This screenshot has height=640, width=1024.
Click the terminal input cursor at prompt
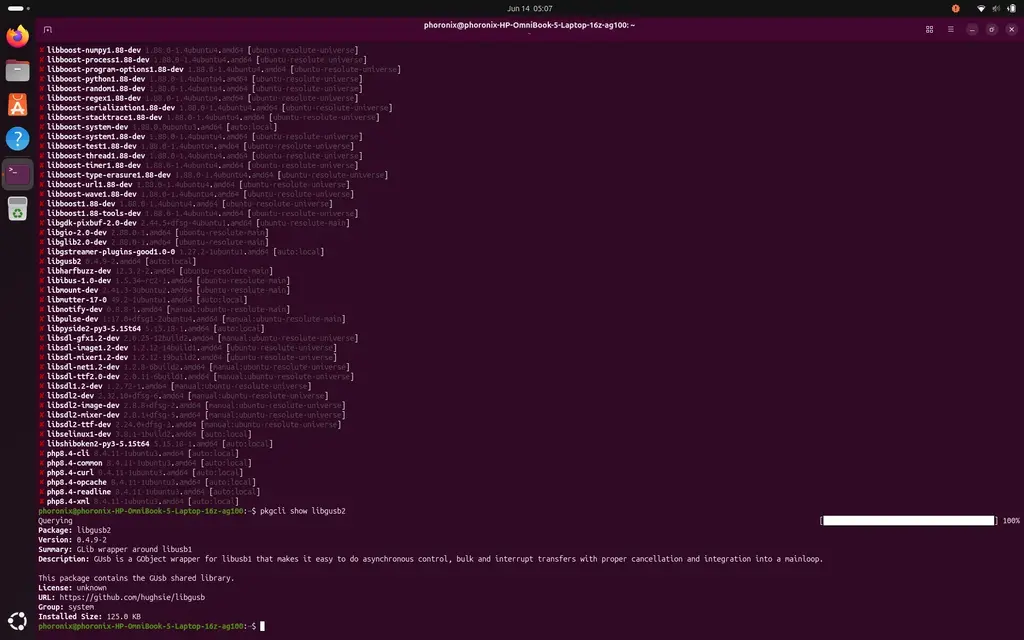click(x=263, y=626)
